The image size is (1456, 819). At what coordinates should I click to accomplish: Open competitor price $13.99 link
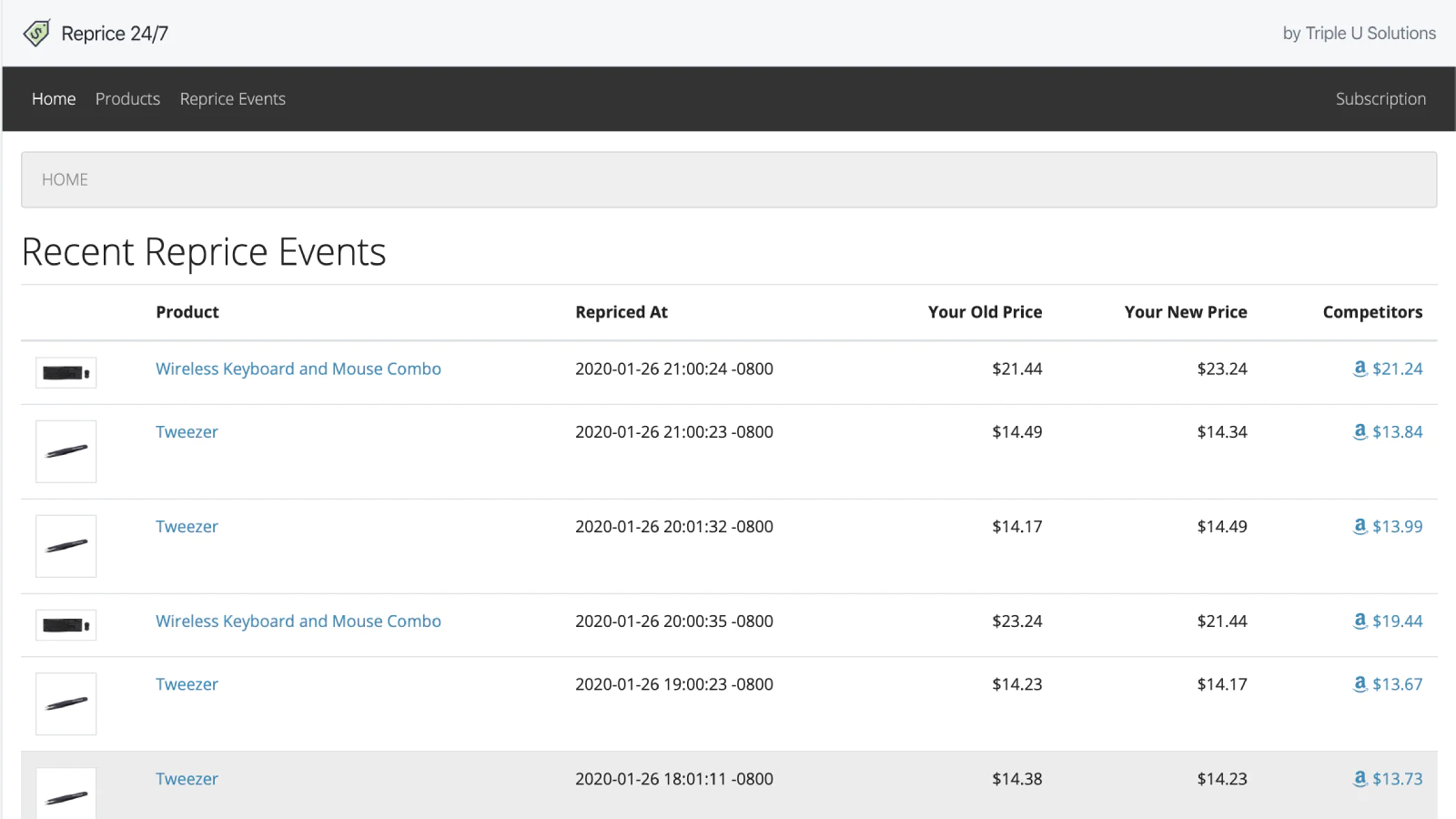(1398, 527)
